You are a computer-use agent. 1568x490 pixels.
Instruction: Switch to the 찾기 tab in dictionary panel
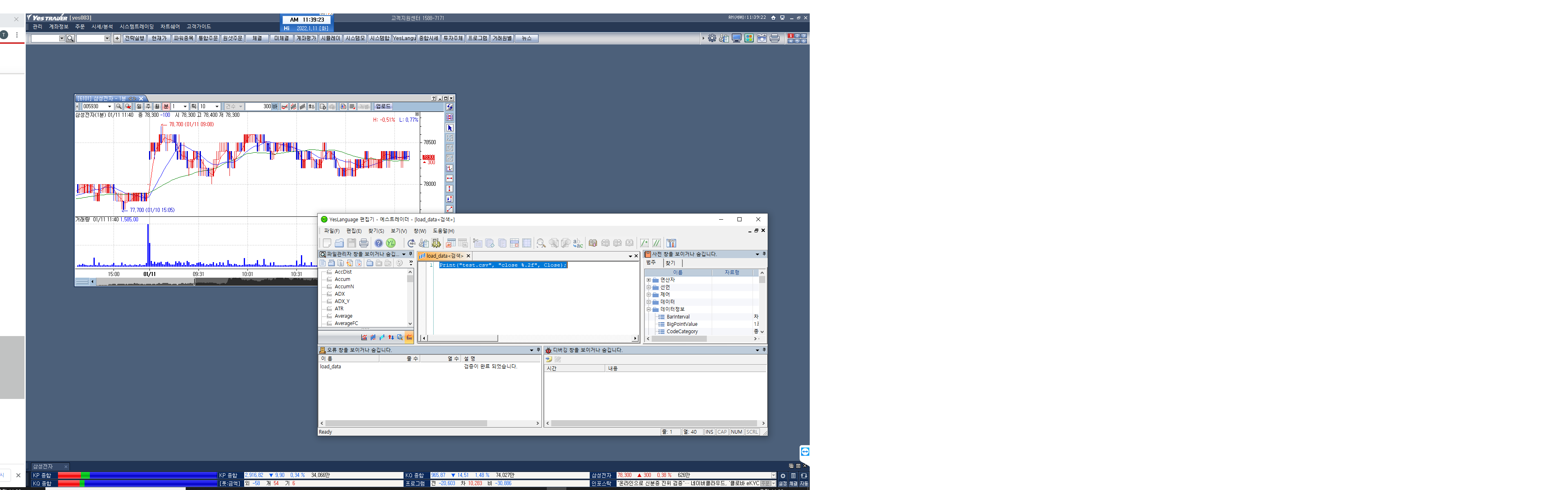tap(670, 263)
